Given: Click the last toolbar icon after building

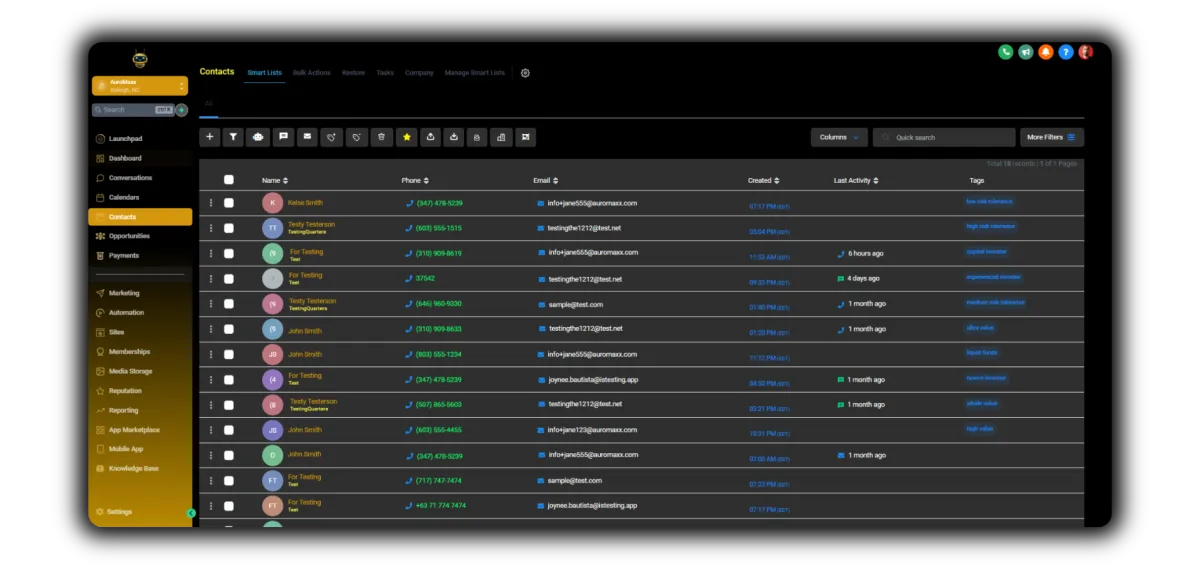Looking at the screenshot, I should 526,137.
